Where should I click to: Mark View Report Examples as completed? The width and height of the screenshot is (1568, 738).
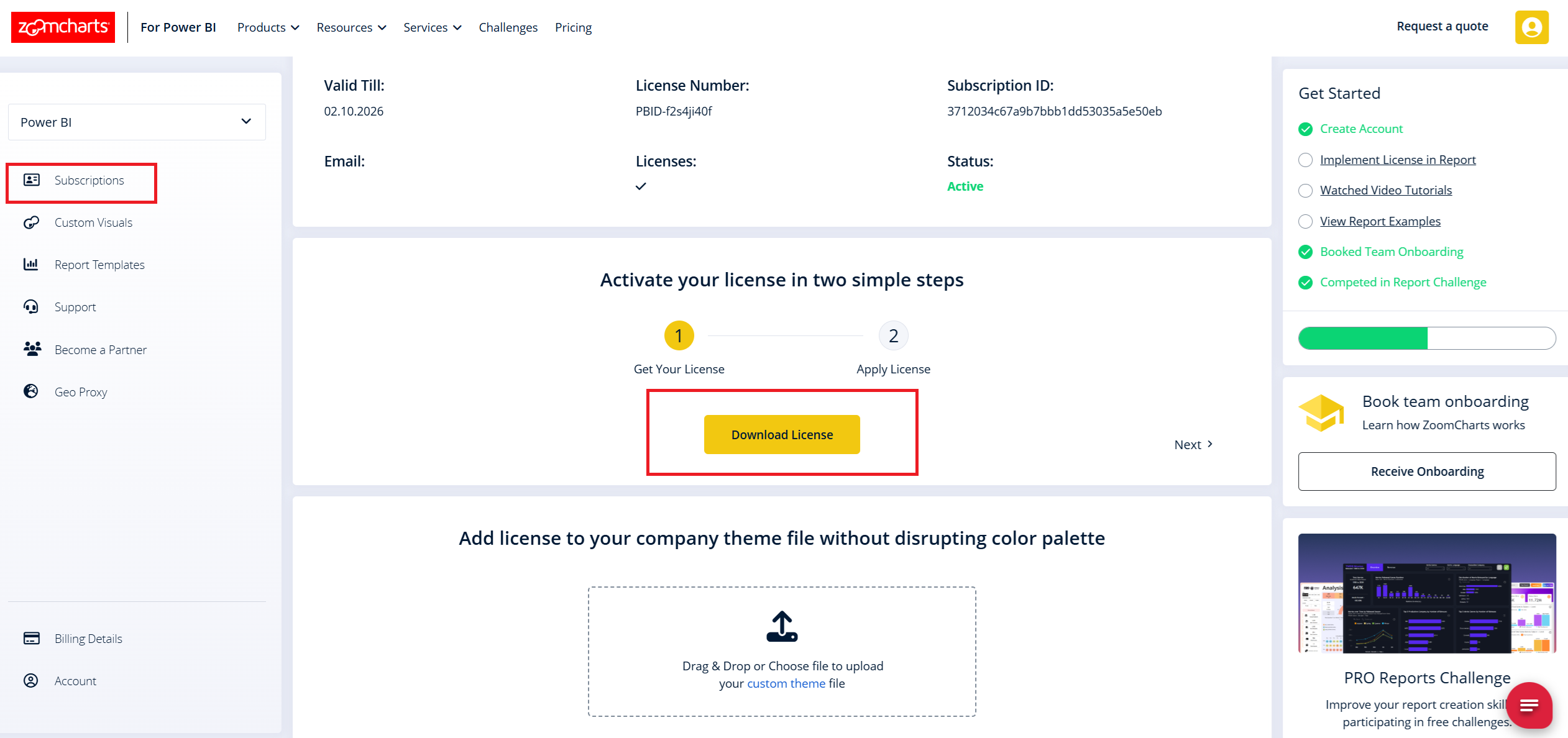pyautogui.click(x=1306, y=221)
